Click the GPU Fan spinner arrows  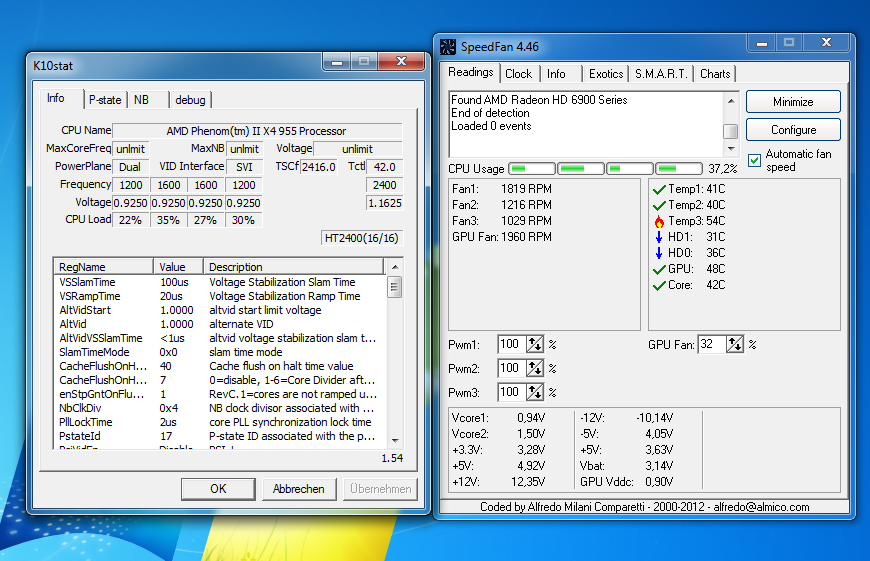[x=735, y=345]
